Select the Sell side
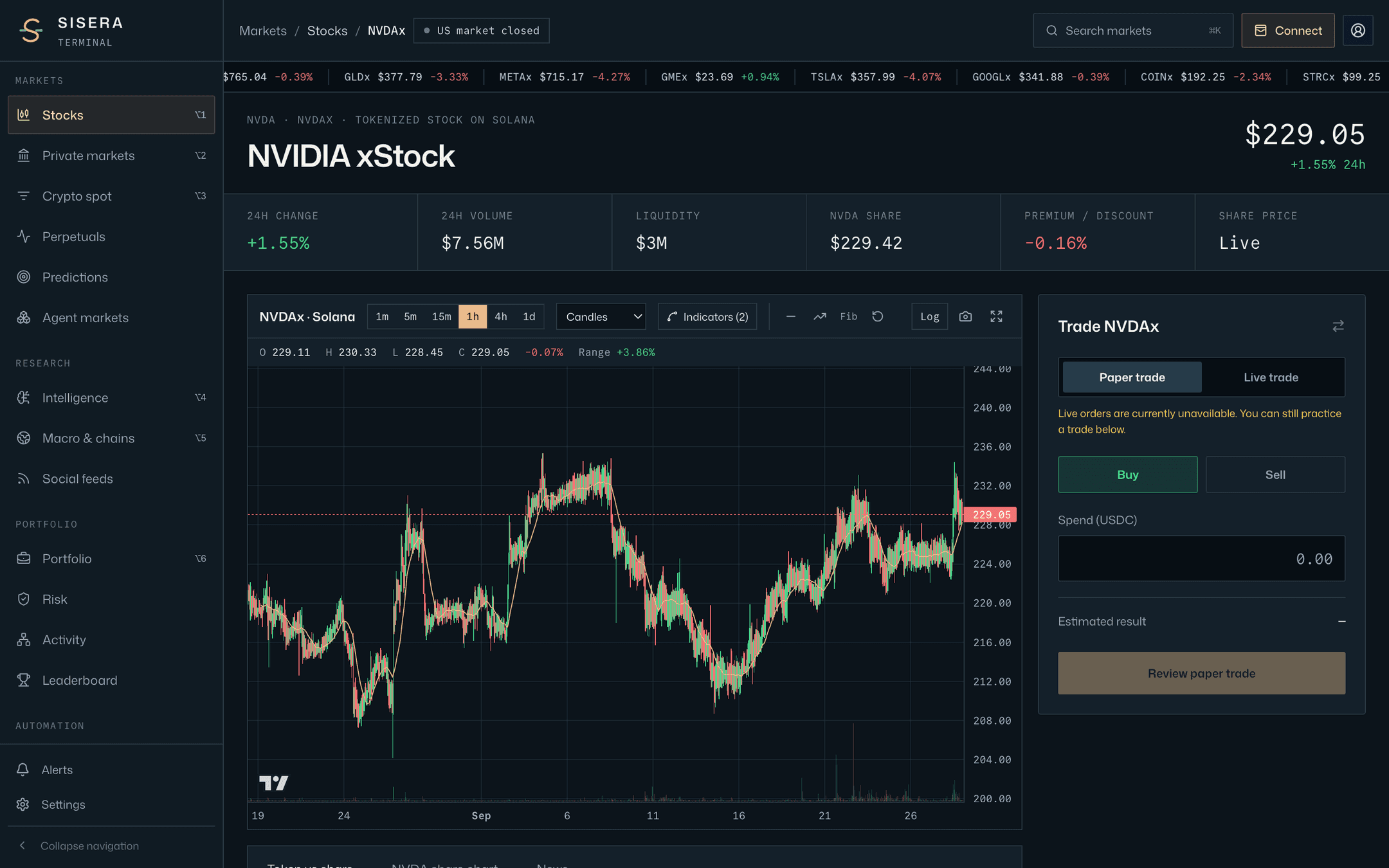The image size is (1389, 868). tap(1275, 475)
